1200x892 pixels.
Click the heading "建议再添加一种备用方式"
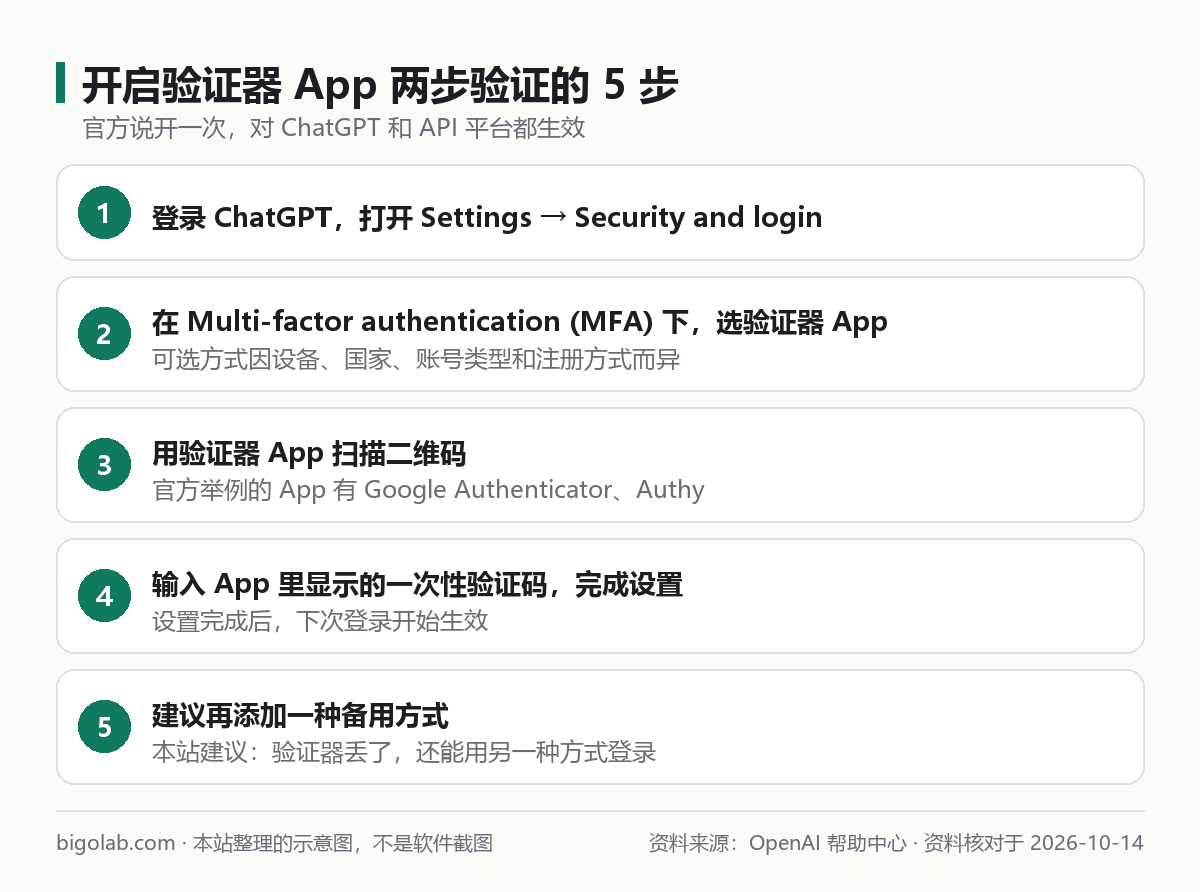point(300,715)
